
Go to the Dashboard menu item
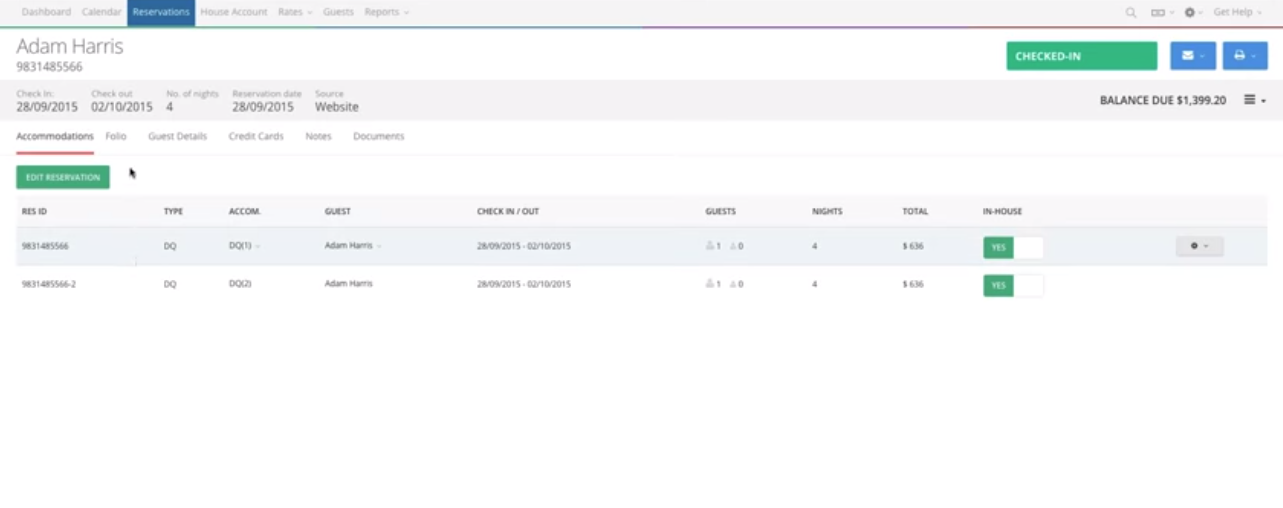click(x=46, y=12)
